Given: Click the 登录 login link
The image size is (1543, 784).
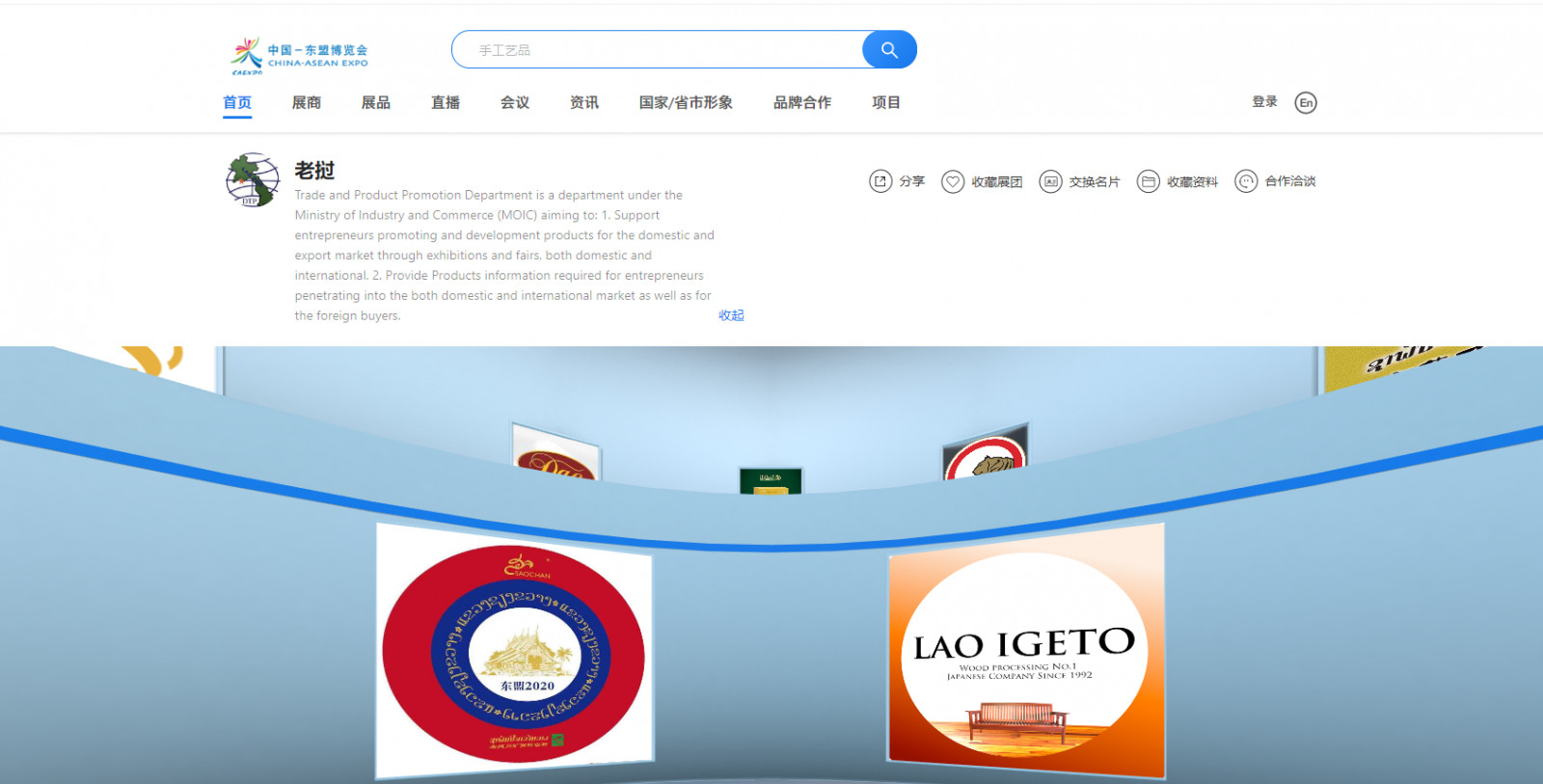Looking at the screenshot, I should pyautogui.click(x=1264, y=101).
